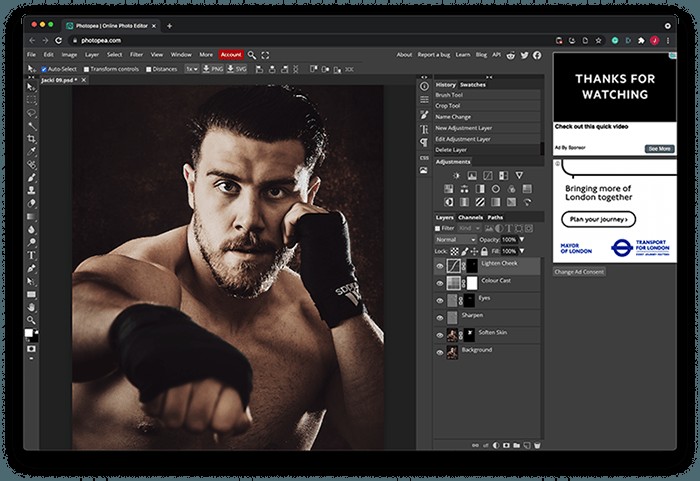Open the Learn link
The width and height of the screenshot is (700, 481).
click(x=463, y=55)
